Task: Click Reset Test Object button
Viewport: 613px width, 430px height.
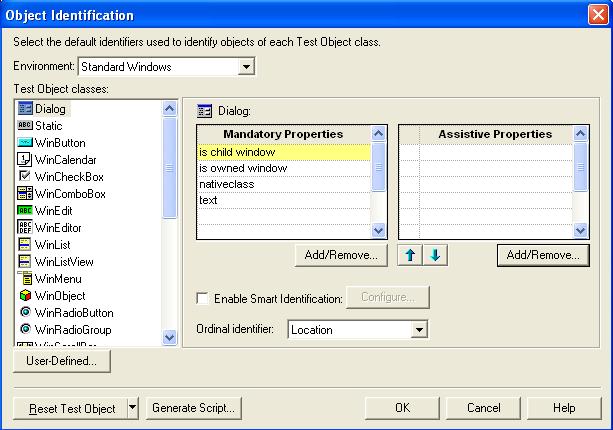Action: coord(71,408)
